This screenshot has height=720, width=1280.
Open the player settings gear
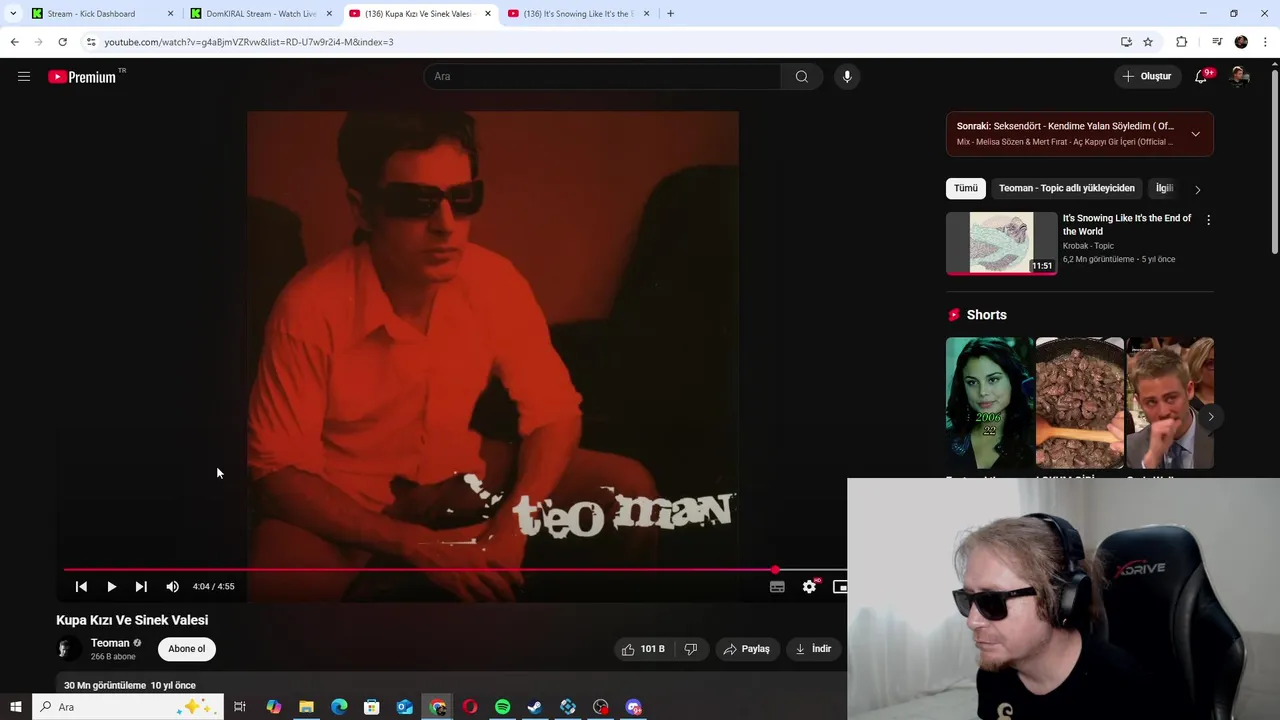(x=809, y=587)
